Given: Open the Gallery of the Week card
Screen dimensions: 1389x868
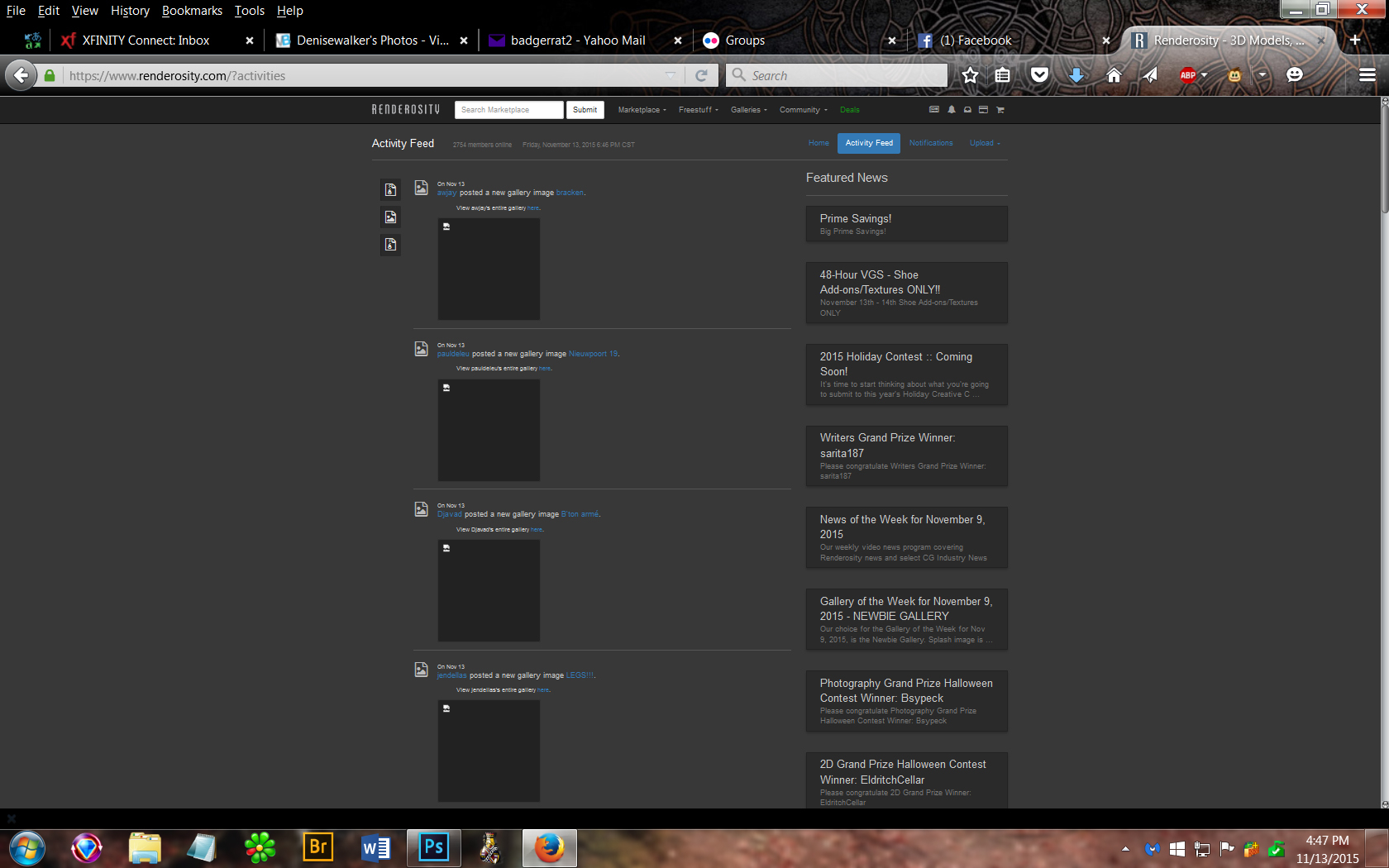Looking at the screenshot, I should pos(907,619).
